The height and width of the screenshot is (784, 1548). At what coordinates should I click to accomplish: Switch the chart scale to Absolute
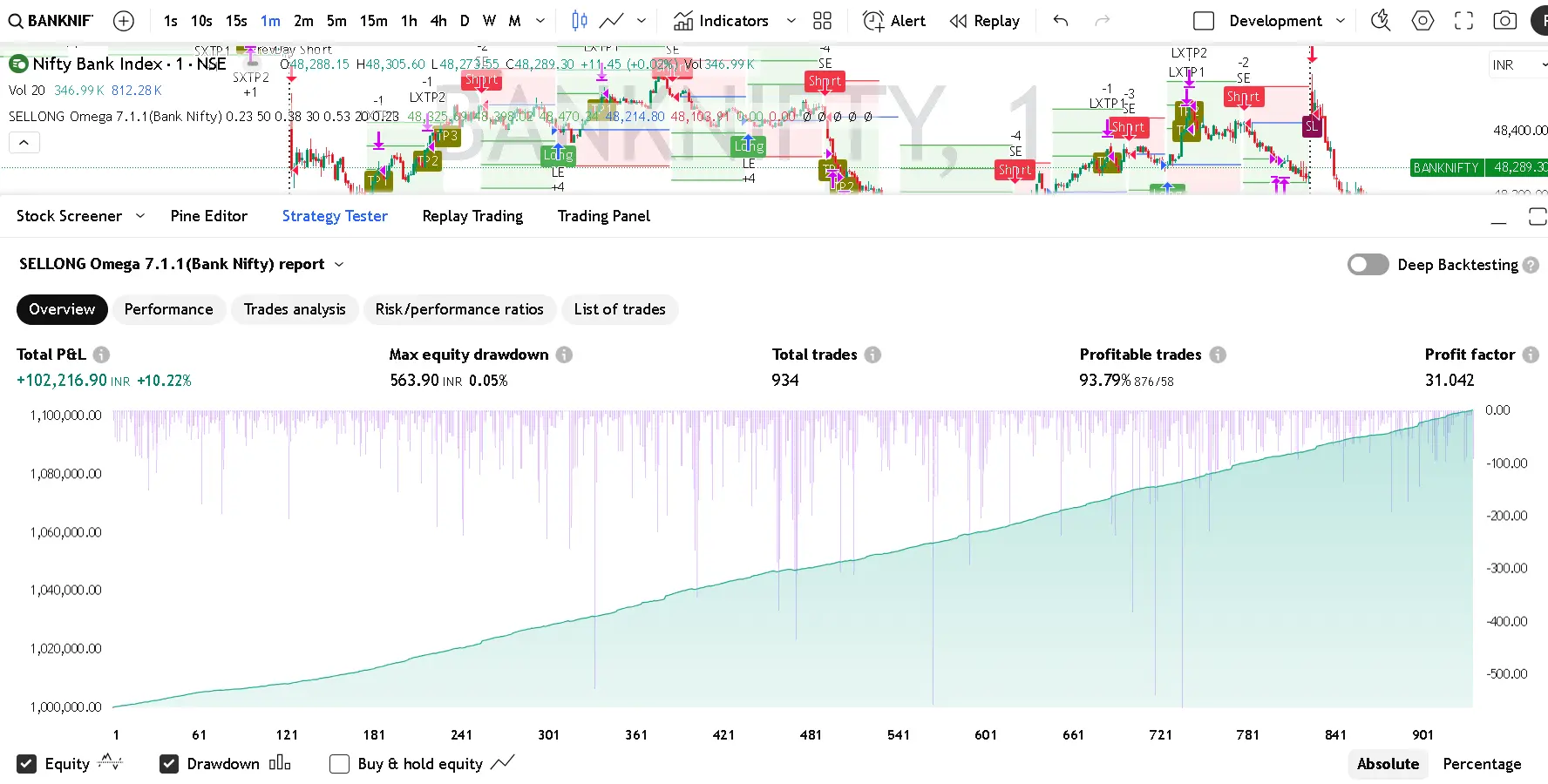(x=1388, y=764)
